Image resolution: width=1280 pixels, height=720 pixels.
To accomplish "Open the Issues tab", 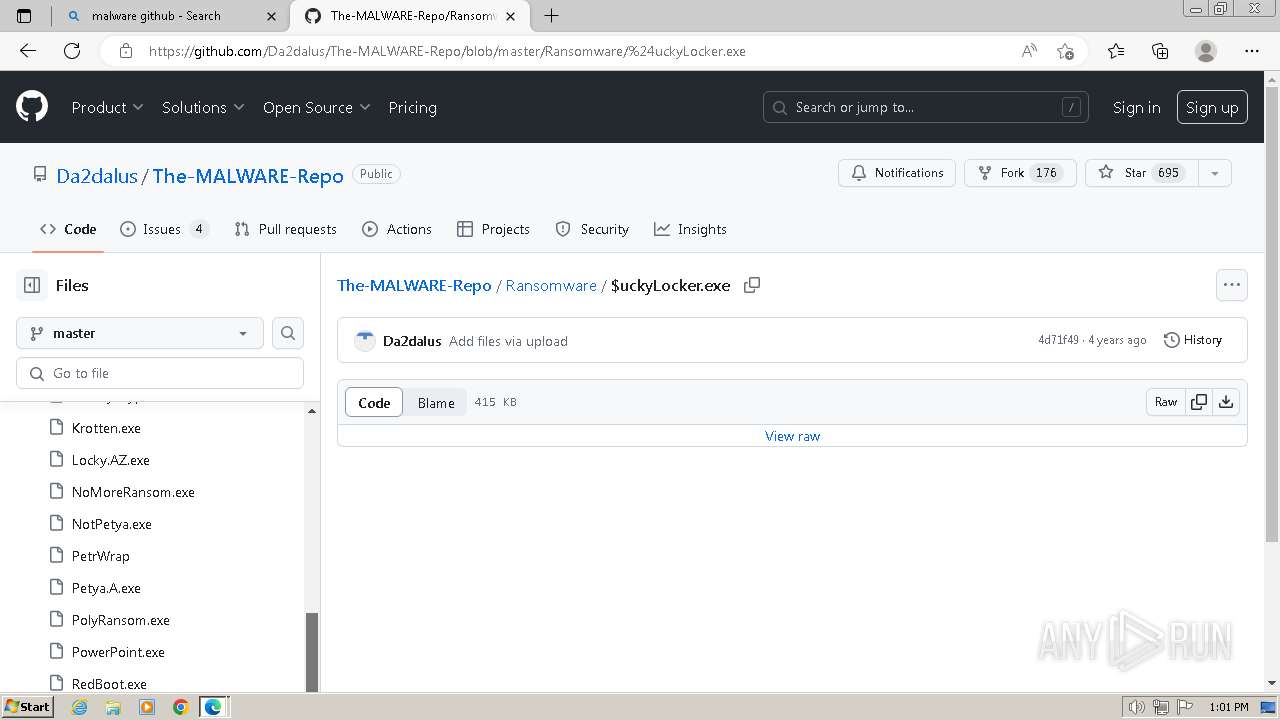I will (164, 229).
